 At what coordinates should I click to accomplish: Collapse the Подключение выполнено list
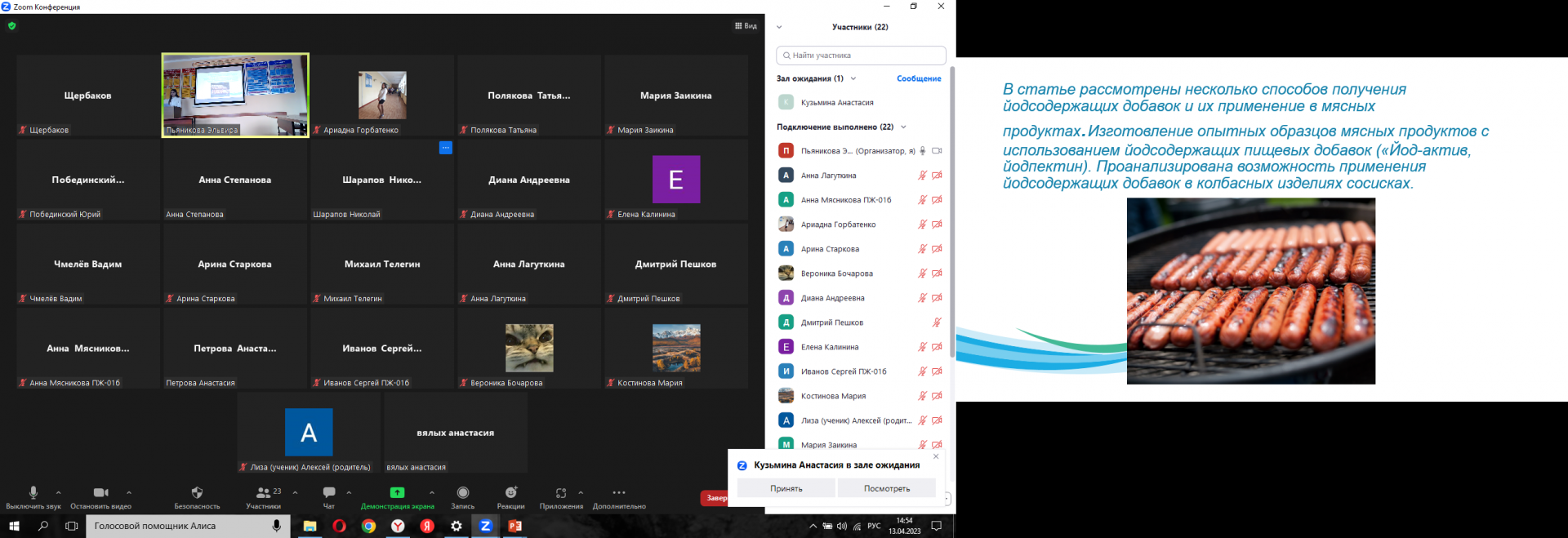tap(903, 127)
